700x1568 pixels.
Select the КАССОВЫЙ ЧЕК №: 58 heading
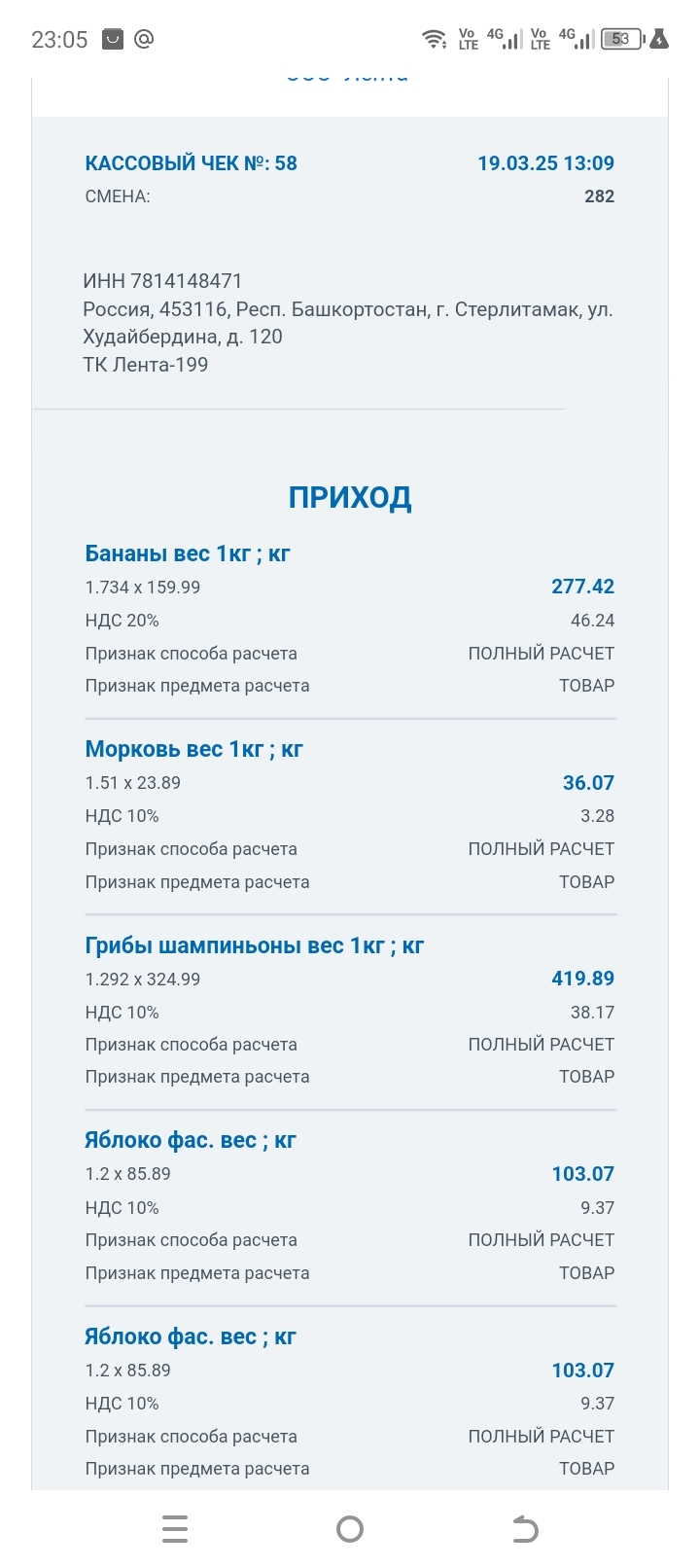pyautogui.click(x=191, y=163)
